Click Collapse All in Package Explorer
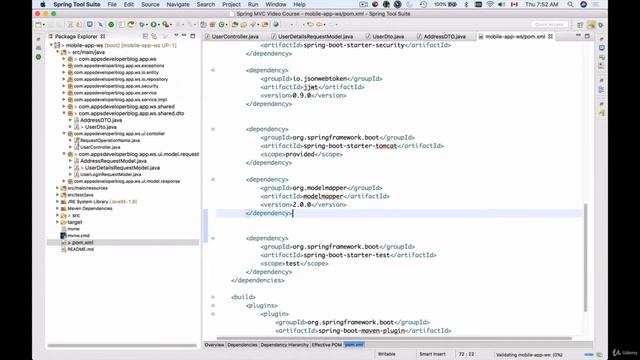The width and height of the screenshot is (640, 360). point(145,36)
